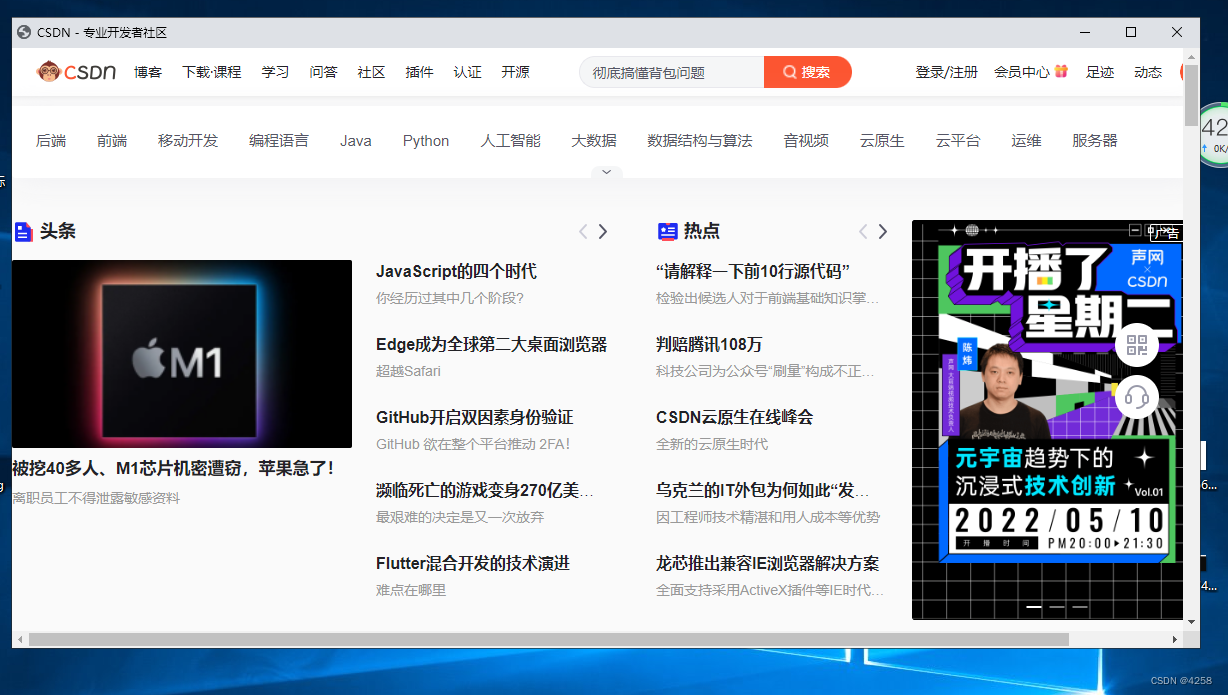The image size is (1228, 695).
Task: Select the 大数据 category tab
Action: pyautogui.click(x=594, y=141)
